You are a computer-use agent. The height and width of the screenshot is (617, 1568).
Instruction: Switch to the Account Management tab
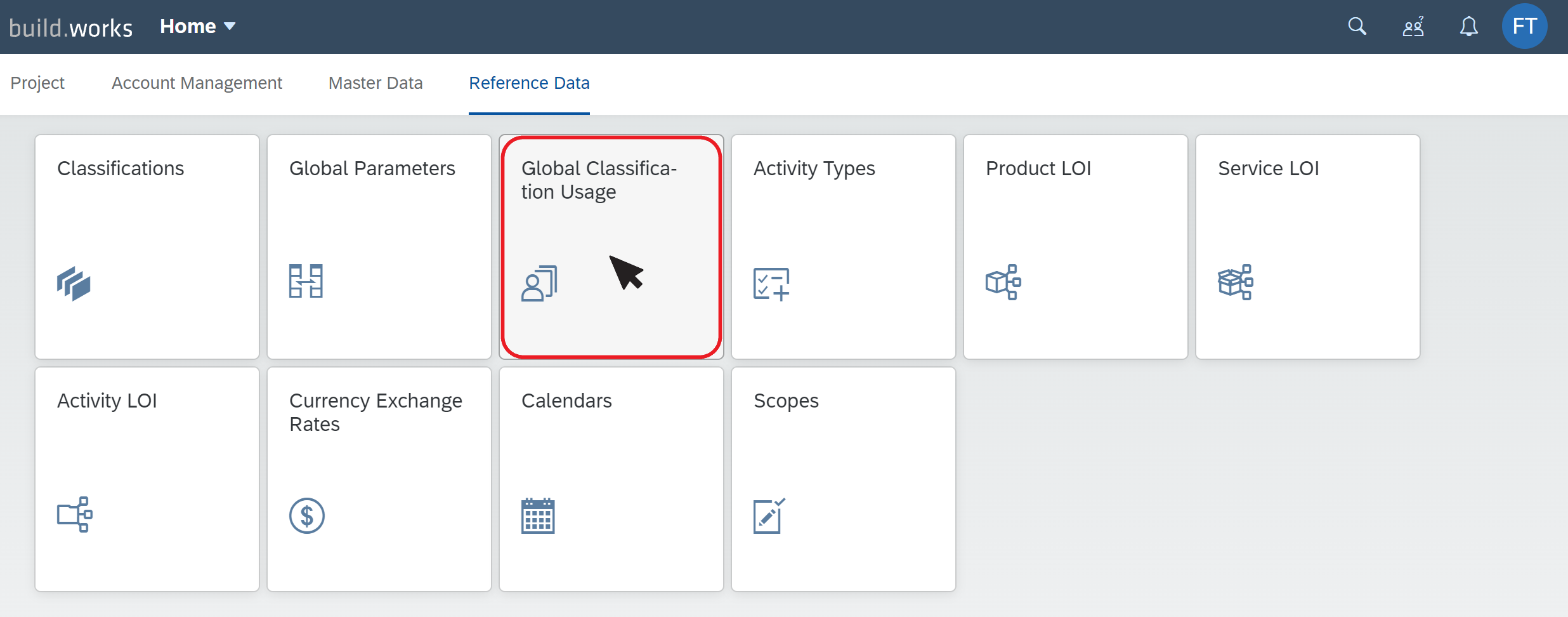197,83
